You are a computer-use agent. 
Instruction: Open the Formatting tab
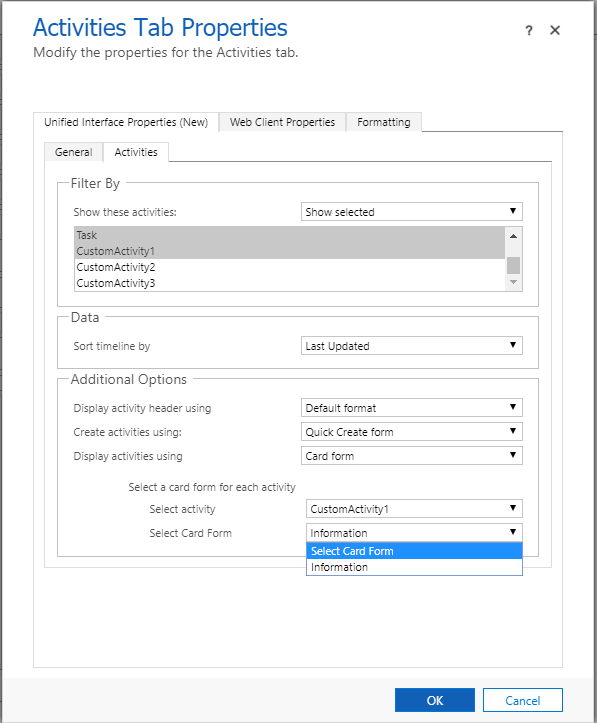(384, 122)
